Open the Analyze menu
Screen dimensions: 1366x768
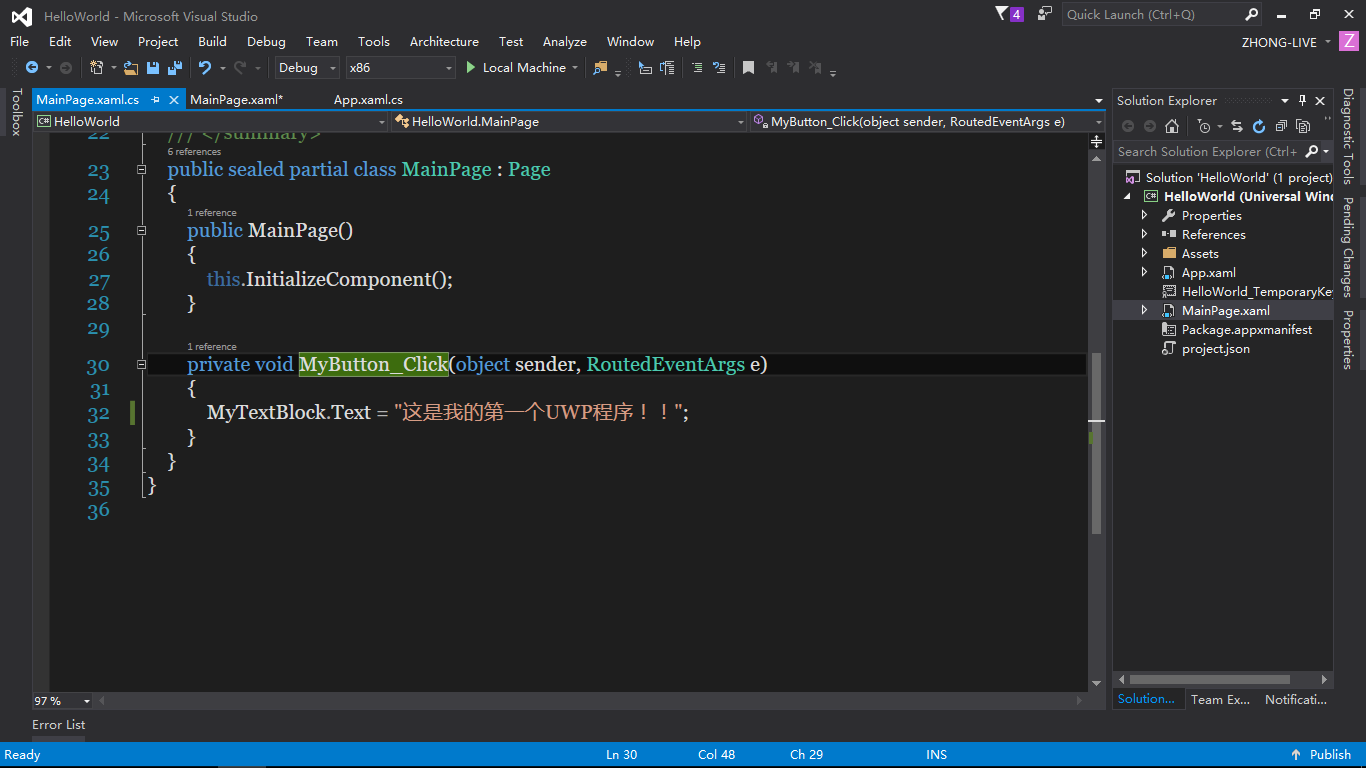pyautogui.click(x=565, y=42)
